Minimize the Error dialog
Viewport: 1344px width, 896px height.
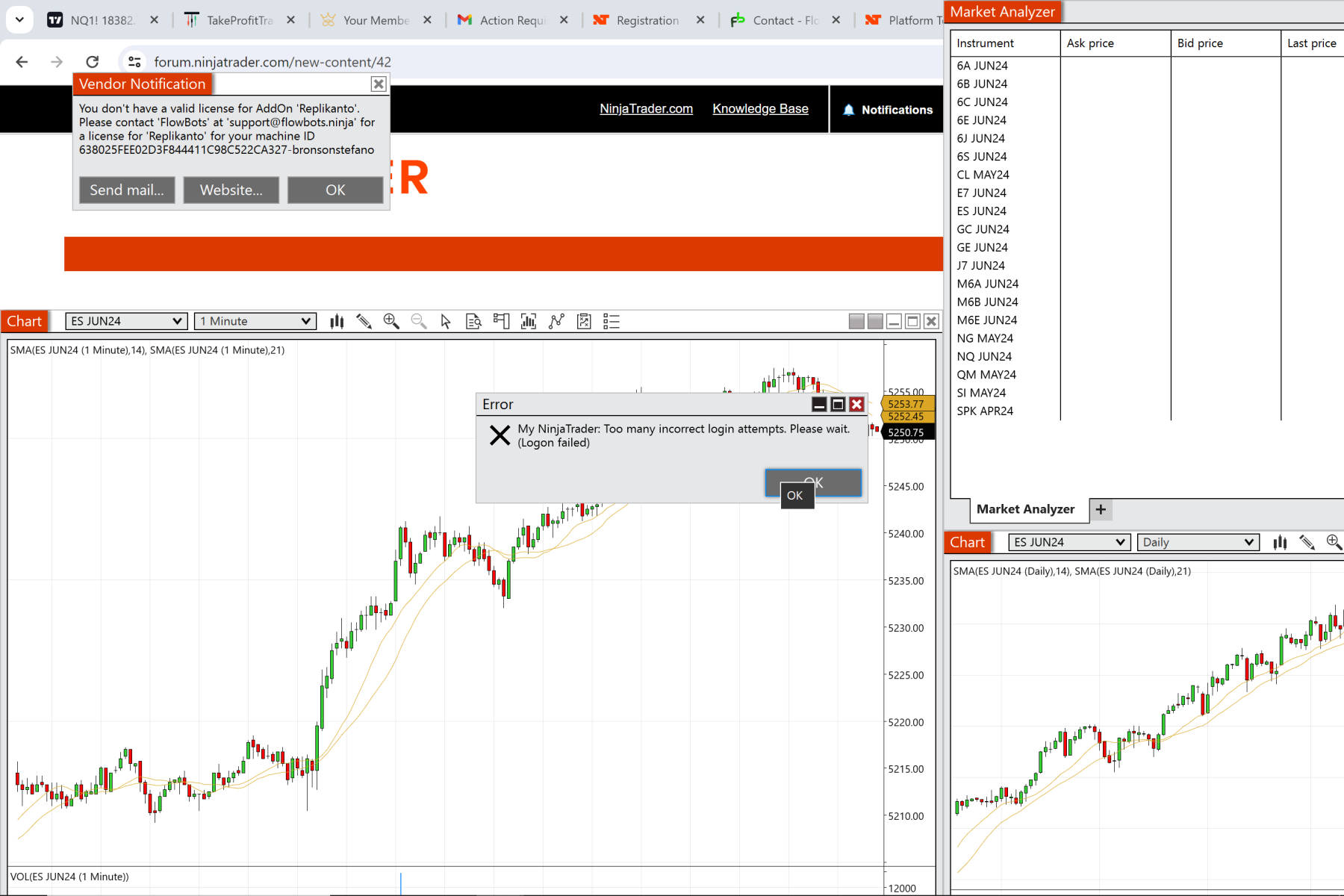[x=819, y=404]
